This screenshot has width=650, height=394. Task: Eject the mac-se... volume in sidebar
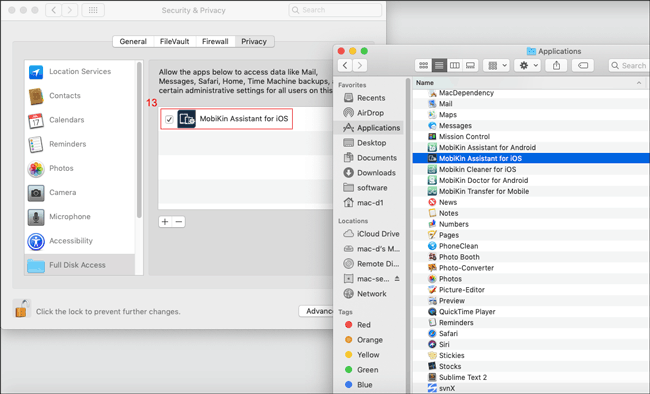click(397, 279)
